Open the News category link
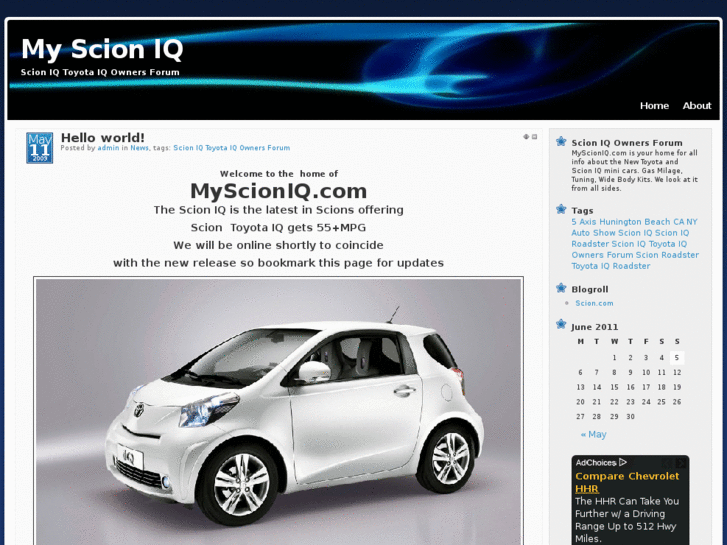This screenshot has width=727, height=545. (x=139, y=148)
